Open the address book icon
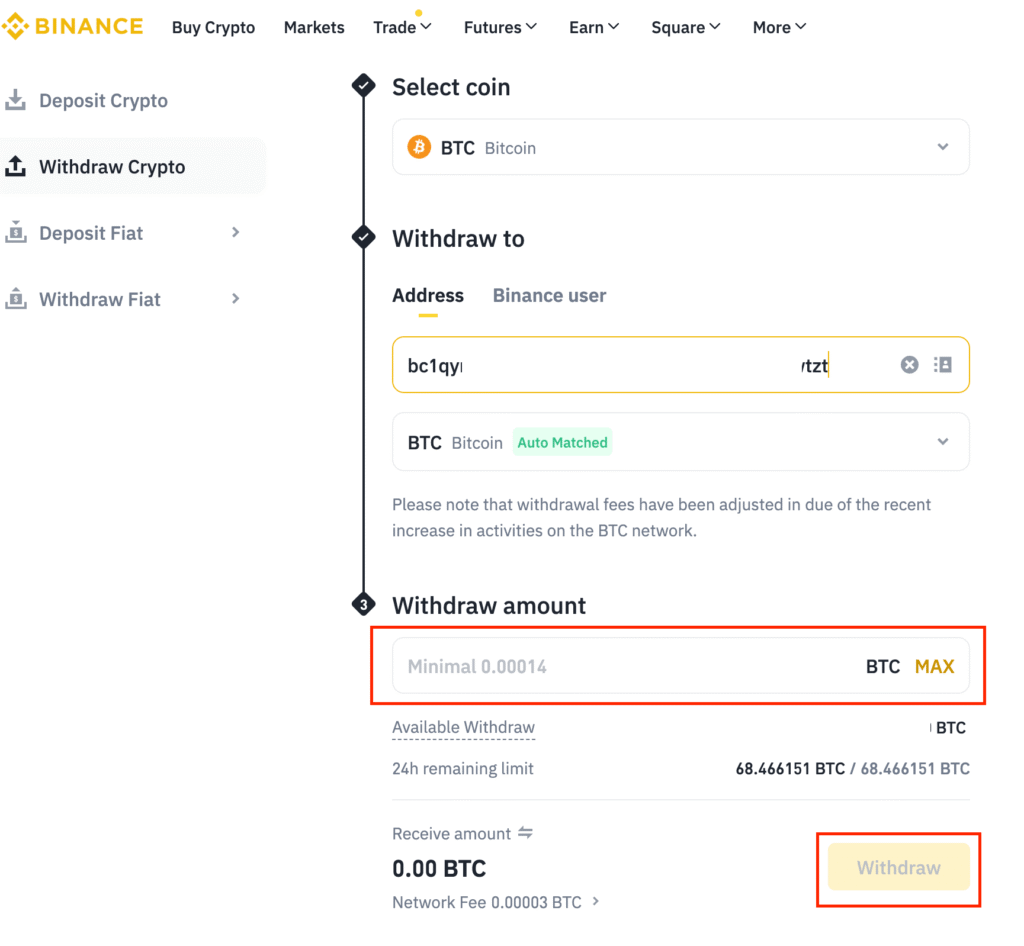Viewport: 1024px width, 946px height. [942, 365]
